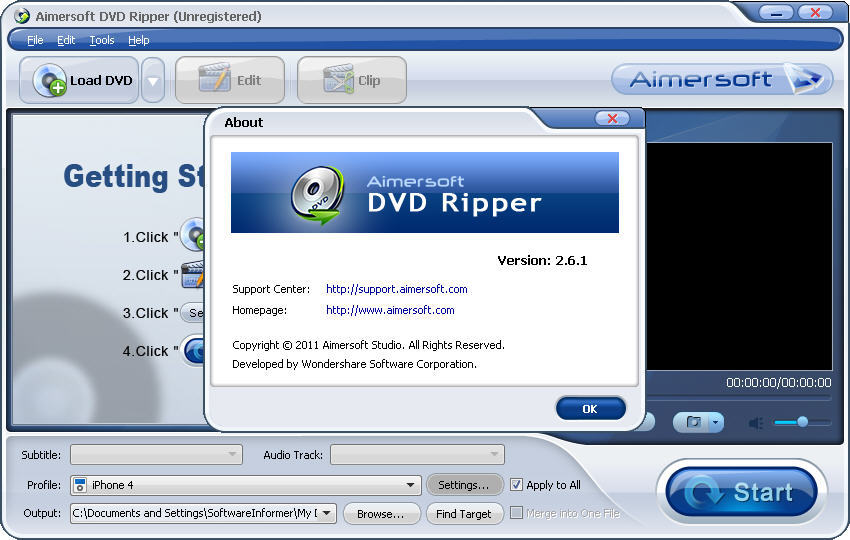Open the Edit menu
Image resolution: width=850 pixels, height=540 pixels.
66,40
